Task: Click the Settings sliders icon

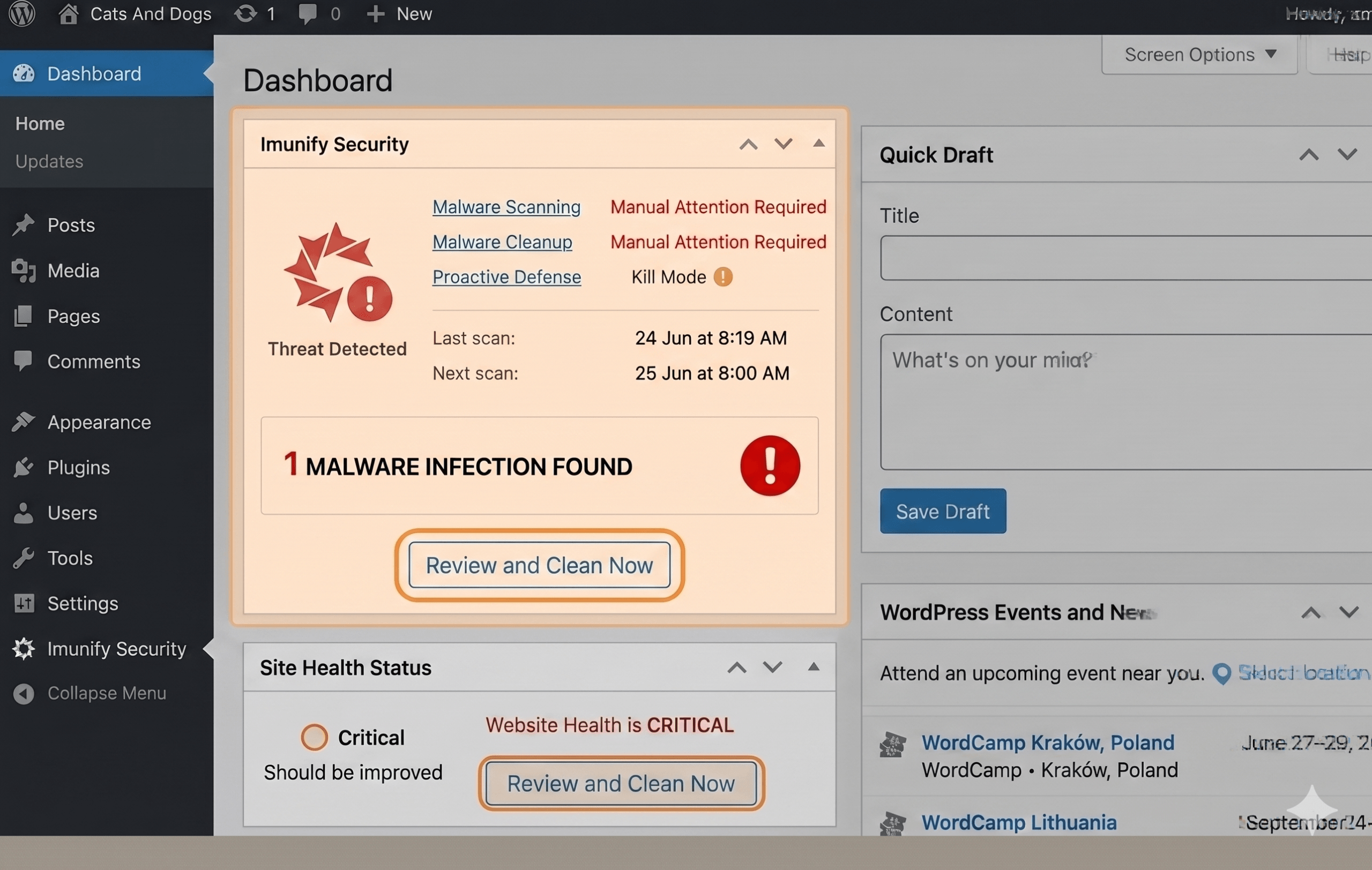Action: 24,603
